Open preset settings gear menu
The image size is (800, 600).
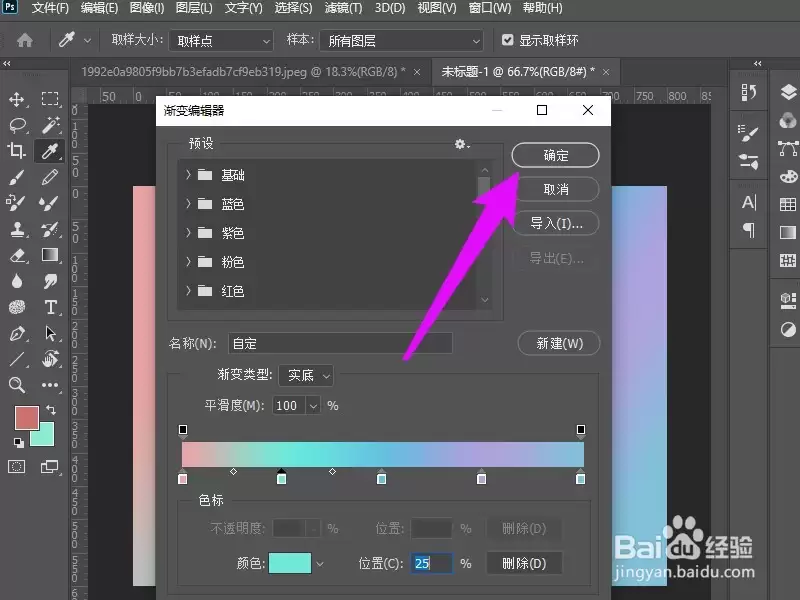[x=462, y=144]
